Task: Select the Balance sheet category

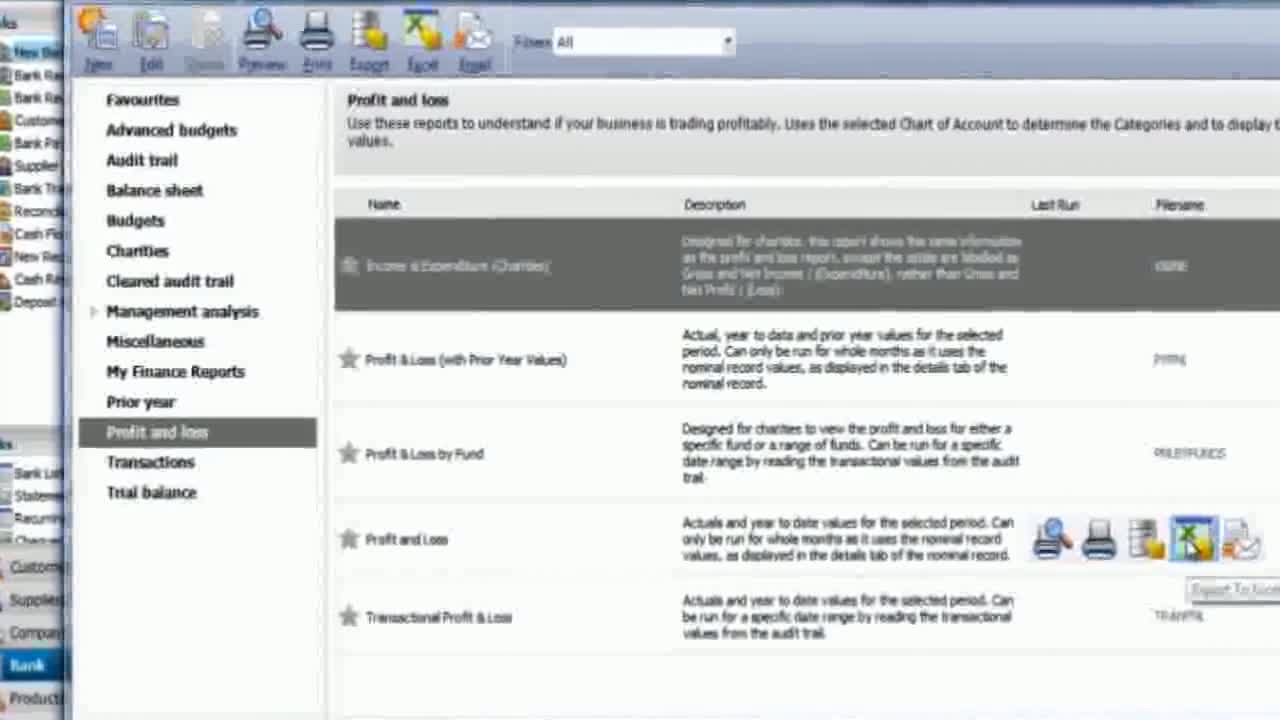Action: pos(155,190)
